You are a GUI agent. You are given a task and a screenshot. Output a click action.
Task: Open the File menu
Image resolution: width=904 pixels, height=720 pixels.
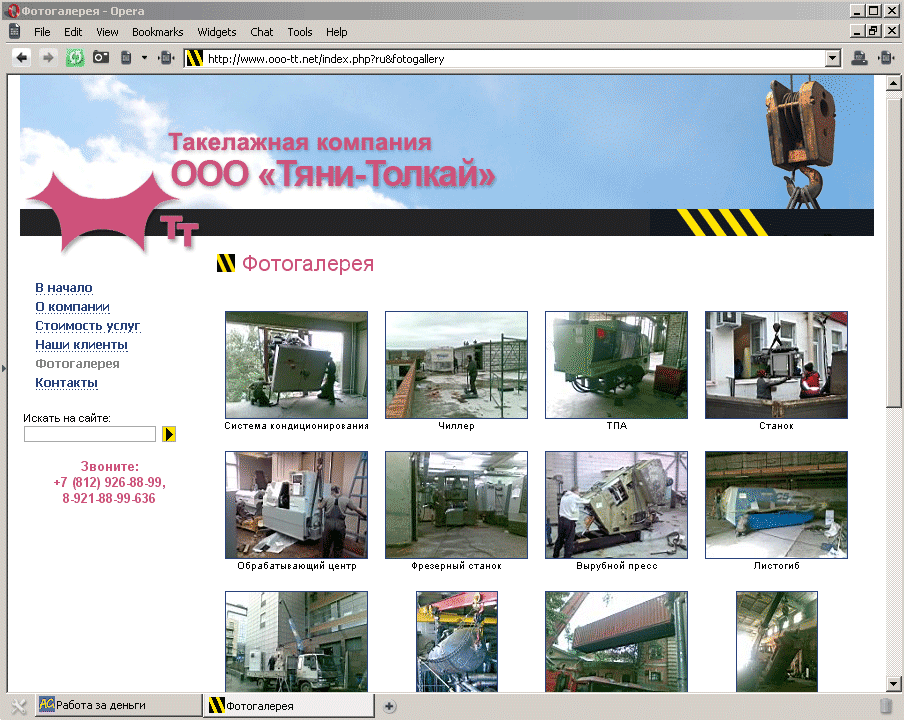point(42,32)
